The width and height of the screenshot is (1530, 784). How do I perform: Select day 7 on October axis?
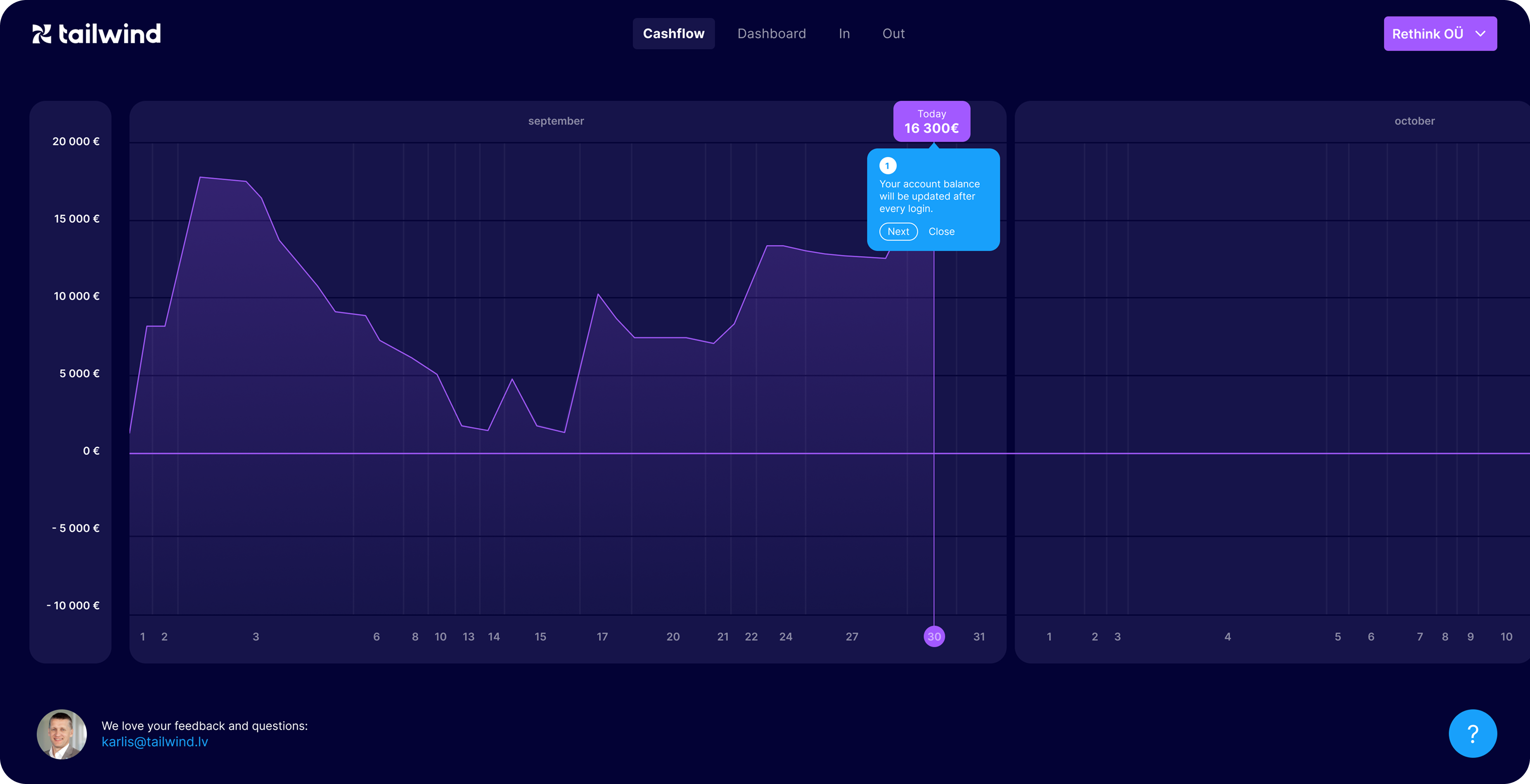tap(1419, 637)
